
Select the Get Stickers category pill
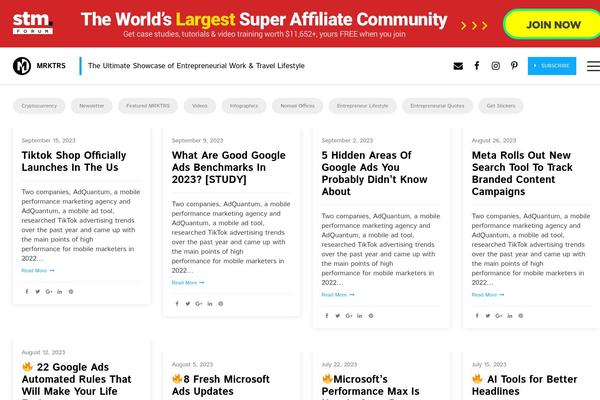(x=501, y=106)
